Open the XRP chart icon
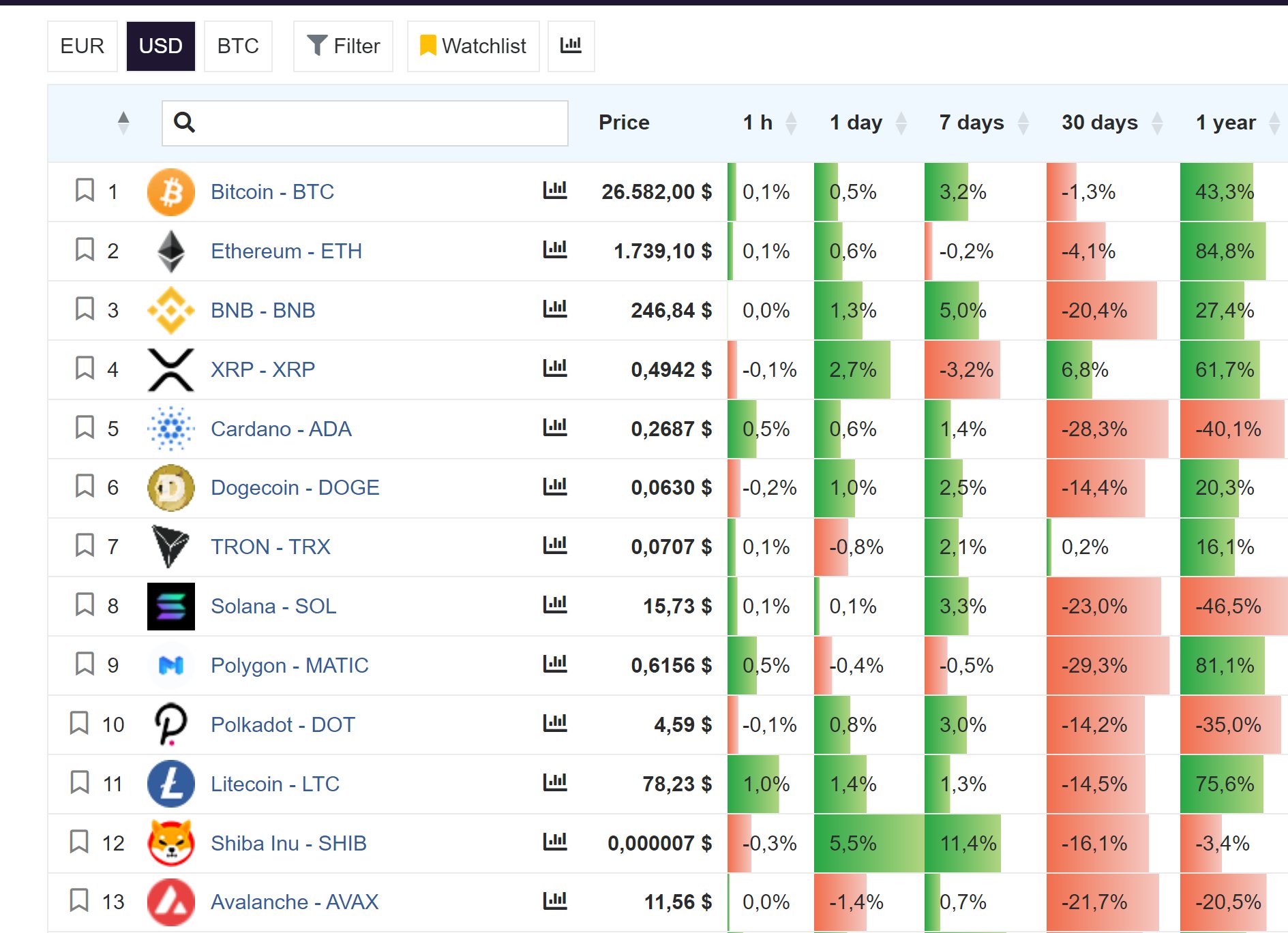1288x933 pixels. coord(555,368)
